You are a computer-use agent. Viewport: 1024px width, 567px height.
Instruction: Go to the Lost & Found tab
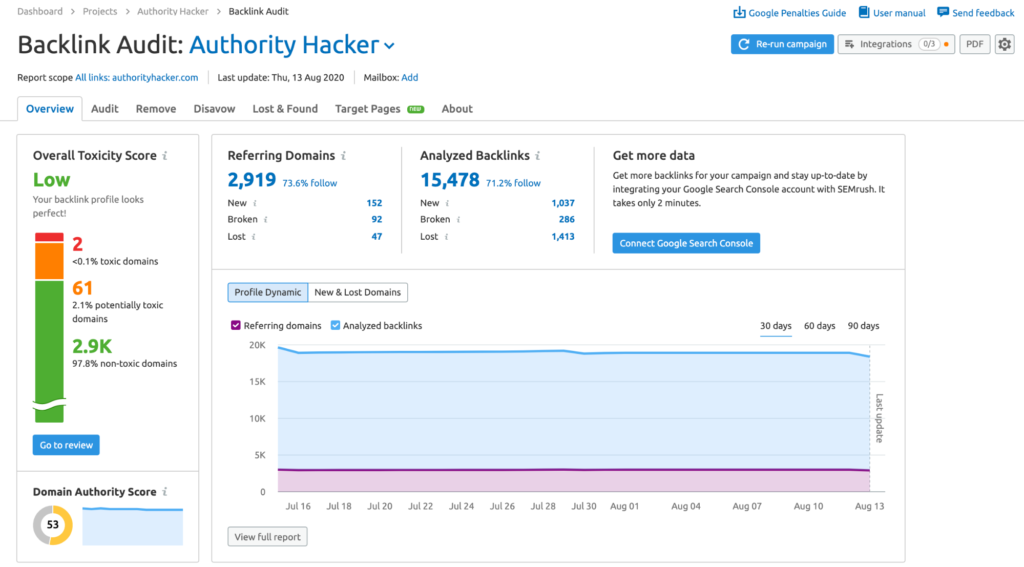click(285, 108)
